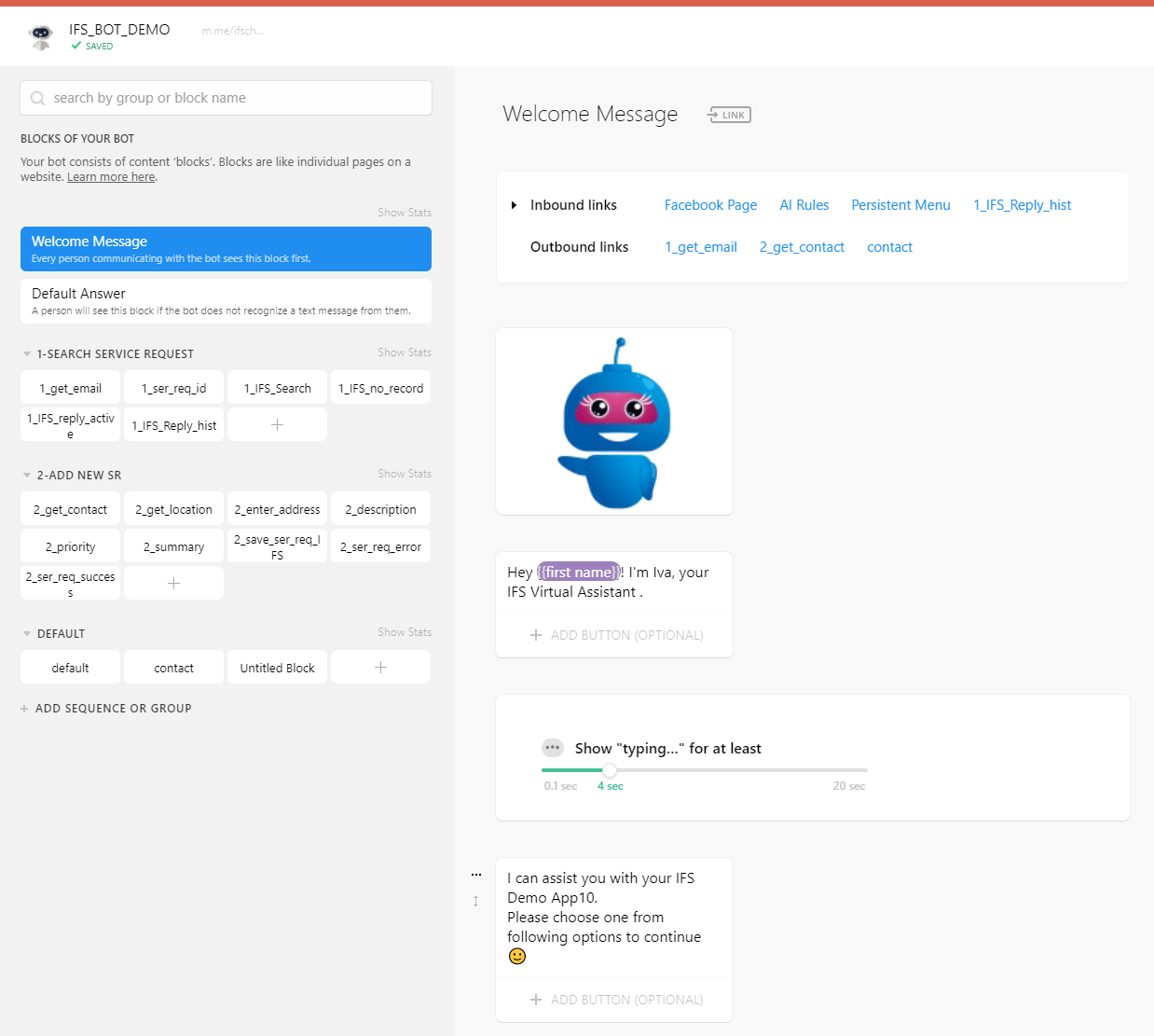Add new block in 1-Search Service Request group
This screenshot has width=1154, height=1036.
[x=277, y=424]
